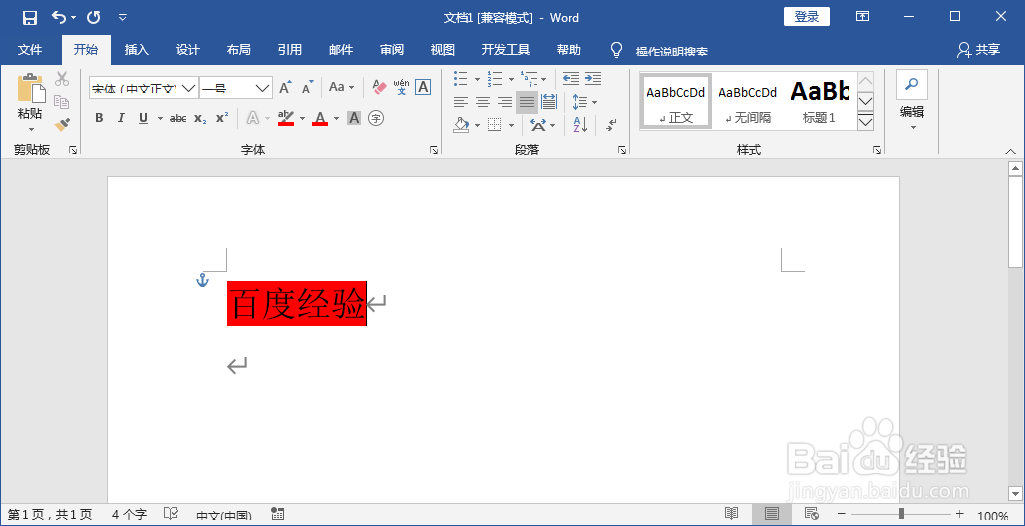Sort with A-Z icon

[580, 124]
